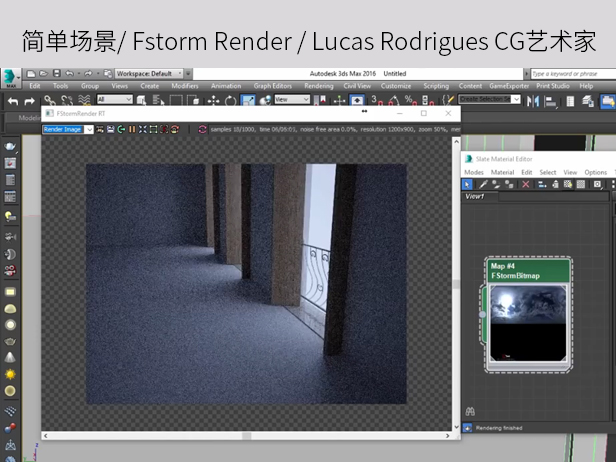Select the Map #4 FStormBitmap node header
This screenshot has width=616, height=462.
coord(527,271)
